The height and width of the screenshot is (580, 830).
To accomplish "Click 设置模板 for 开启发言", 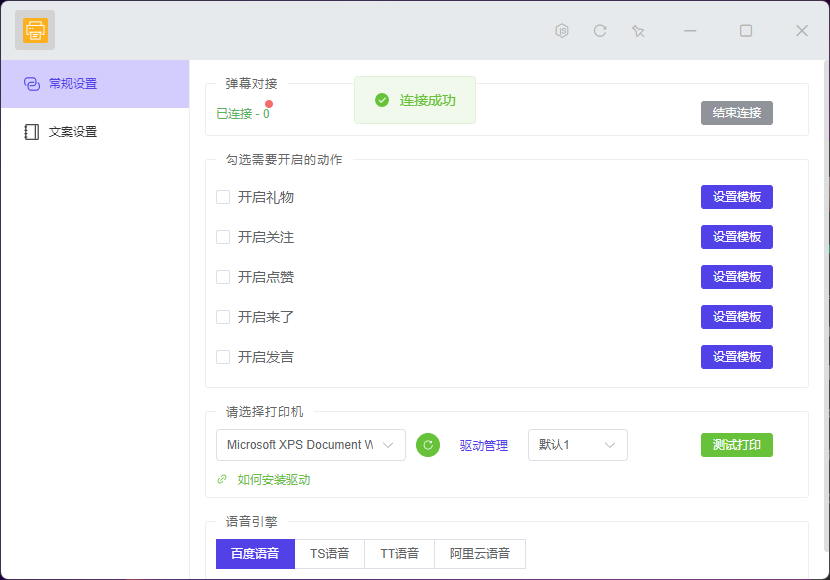I will [x=736, y=357].
